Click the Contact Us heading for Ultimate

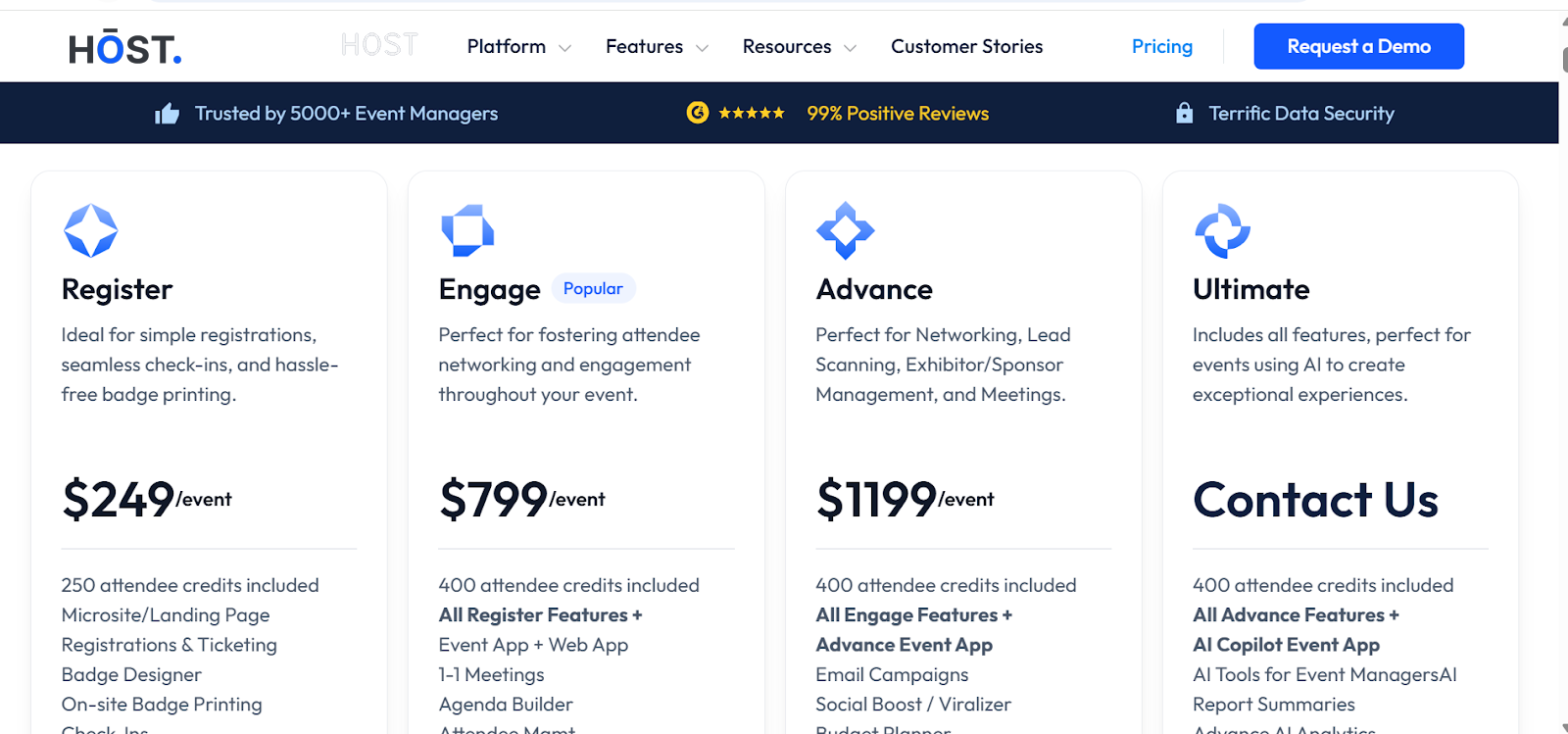coord(1315,500)
